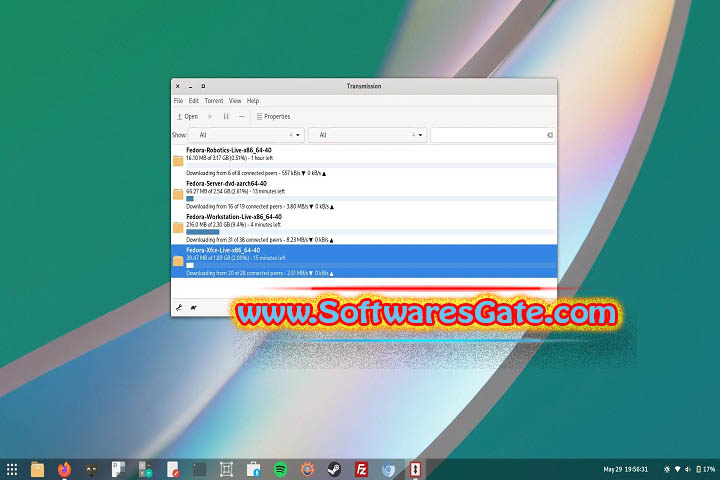This screenshot has width=720, height=480.
Task: Open the Show Applications grid
Action: [12, 469]
